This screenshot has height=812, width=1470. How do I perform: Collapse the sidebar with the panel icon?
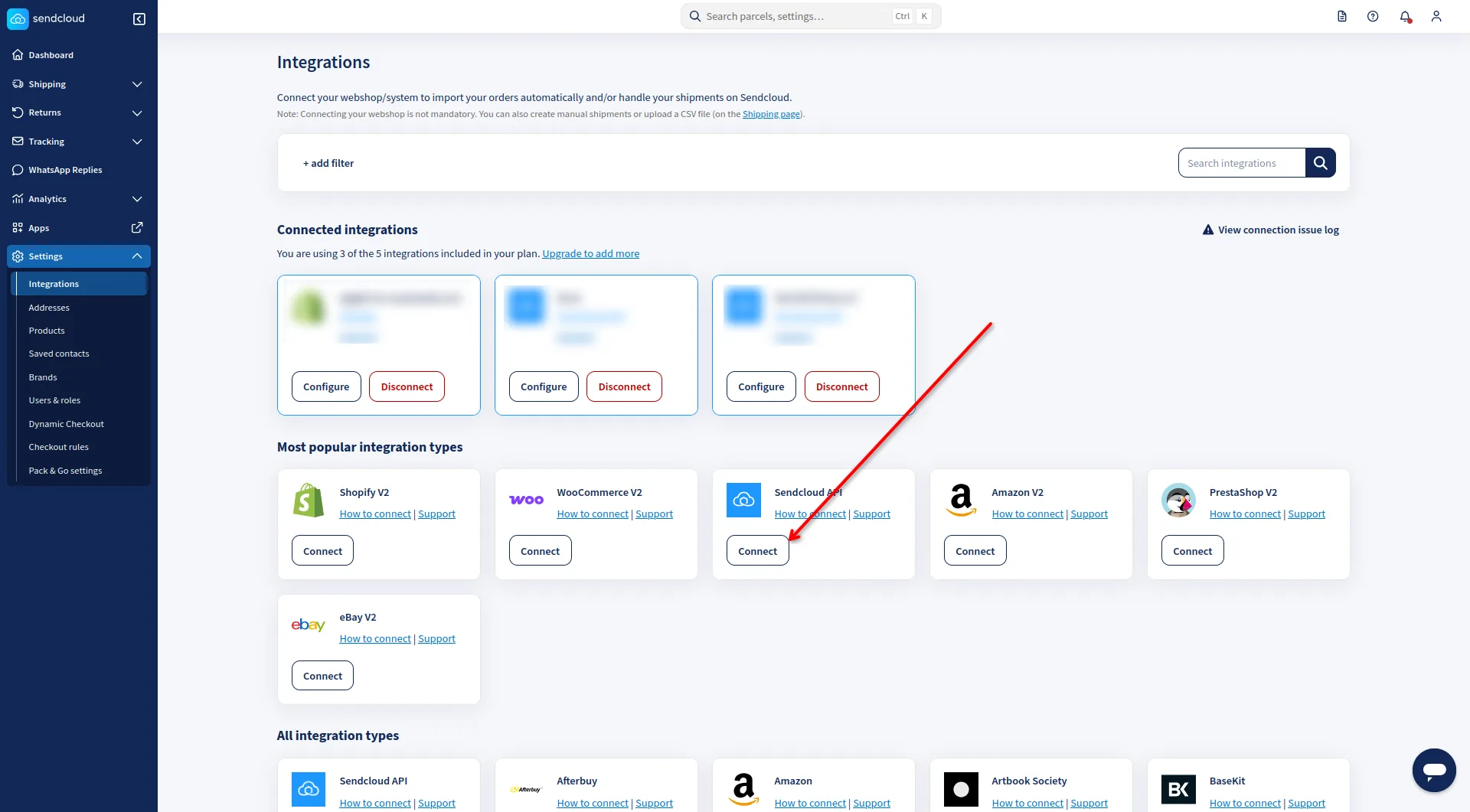click(x=139, y=19)
